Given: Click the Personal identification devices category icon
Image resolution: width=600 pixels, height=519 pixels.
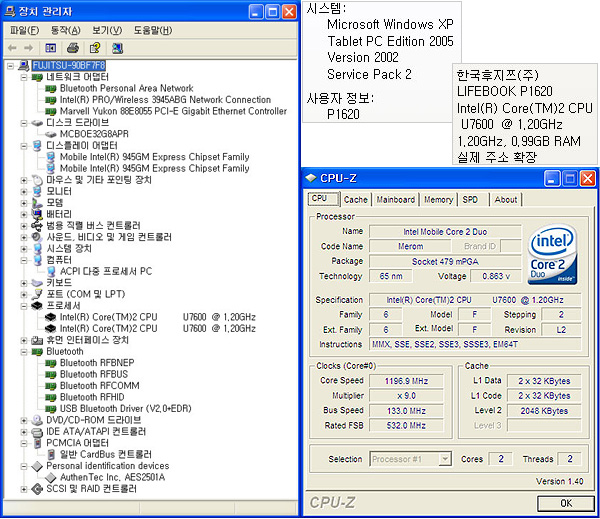Looking at the screenshot, I should click(x=37, y=466).
